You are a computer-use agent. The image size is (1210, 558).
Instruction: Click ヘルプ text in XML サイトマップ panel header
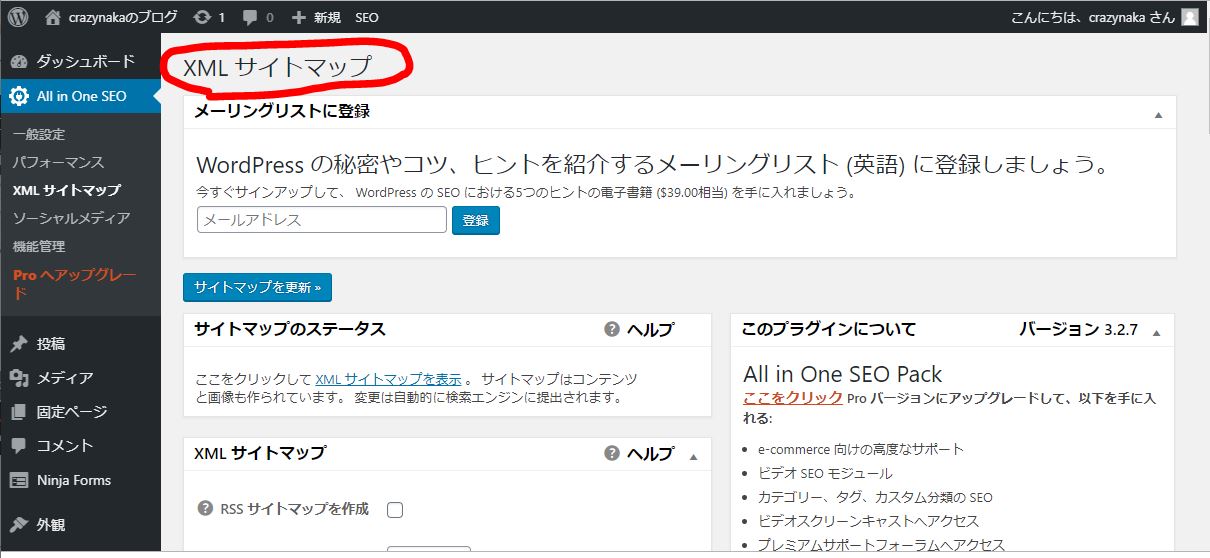(650, 453)
